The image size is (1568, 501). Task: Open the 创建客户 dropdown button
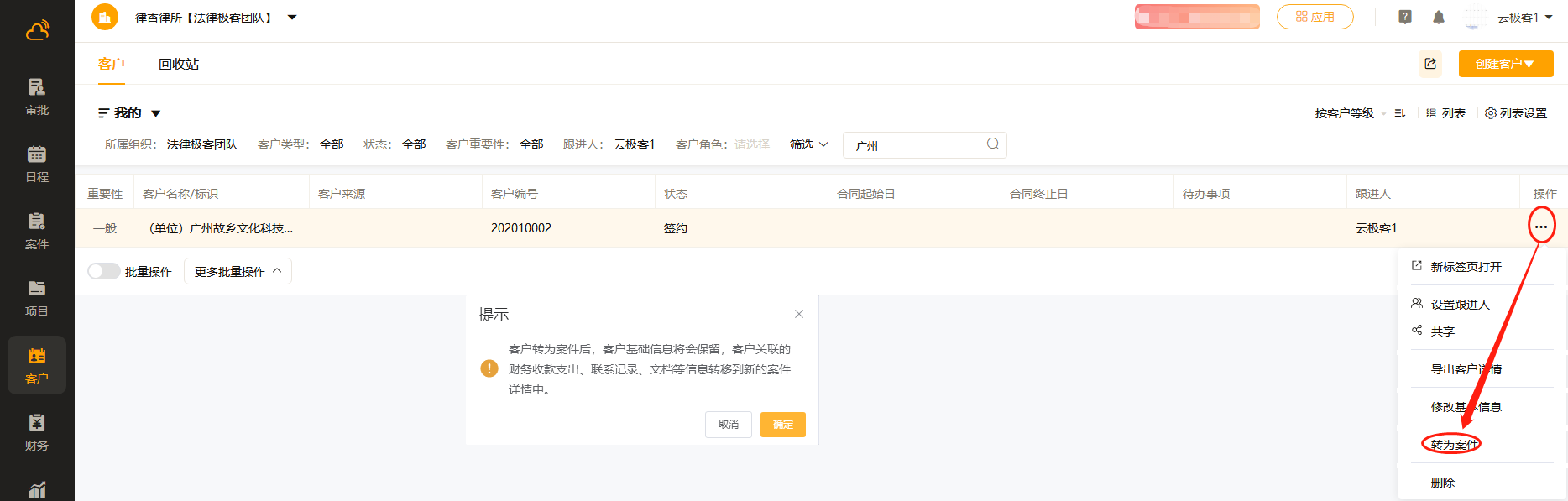coord(1505,64)
